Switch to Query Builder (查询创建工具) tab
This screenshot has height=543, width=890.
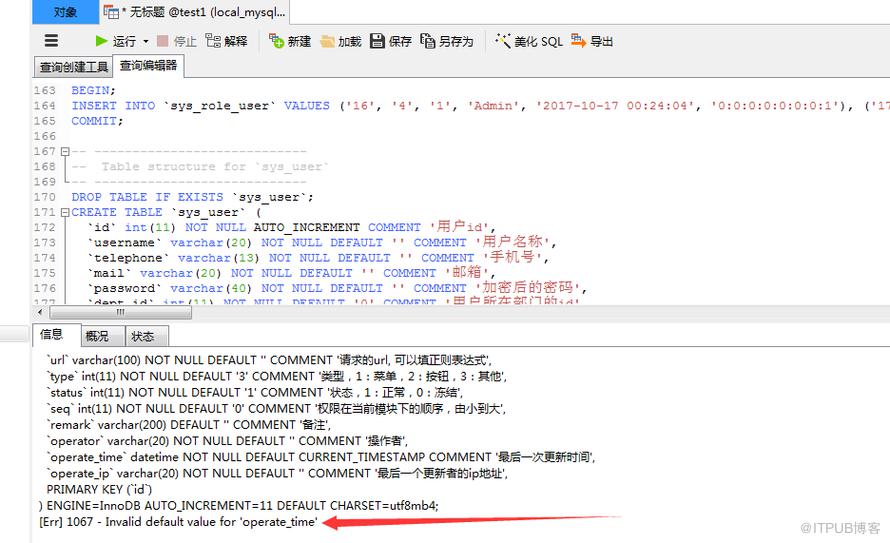pos(73,67)
